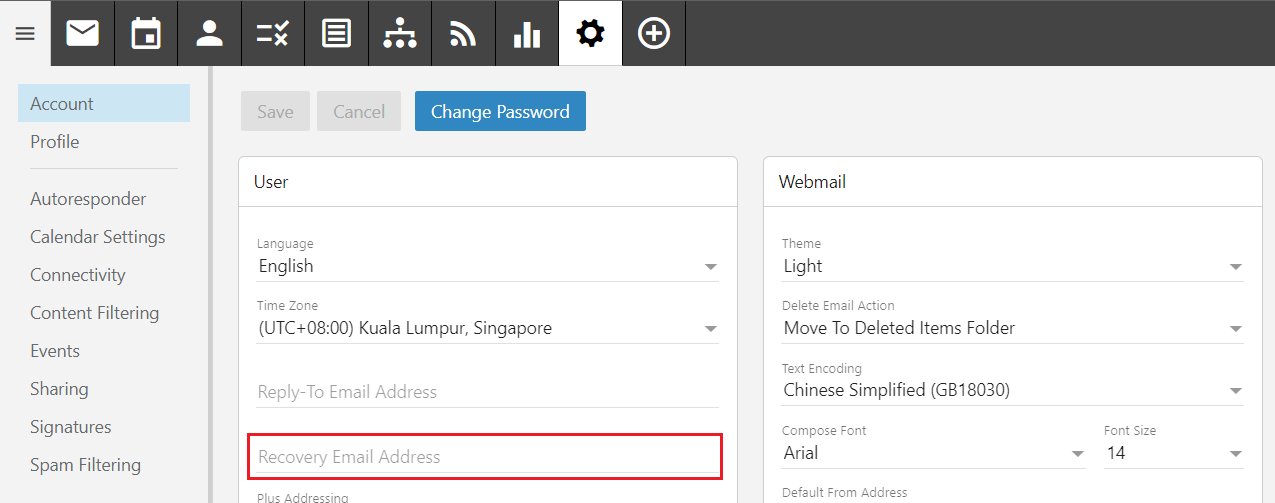The image size is (1275, 503).
Task: Open the Reports bar chart icon
Action: (x=527, y=34)
